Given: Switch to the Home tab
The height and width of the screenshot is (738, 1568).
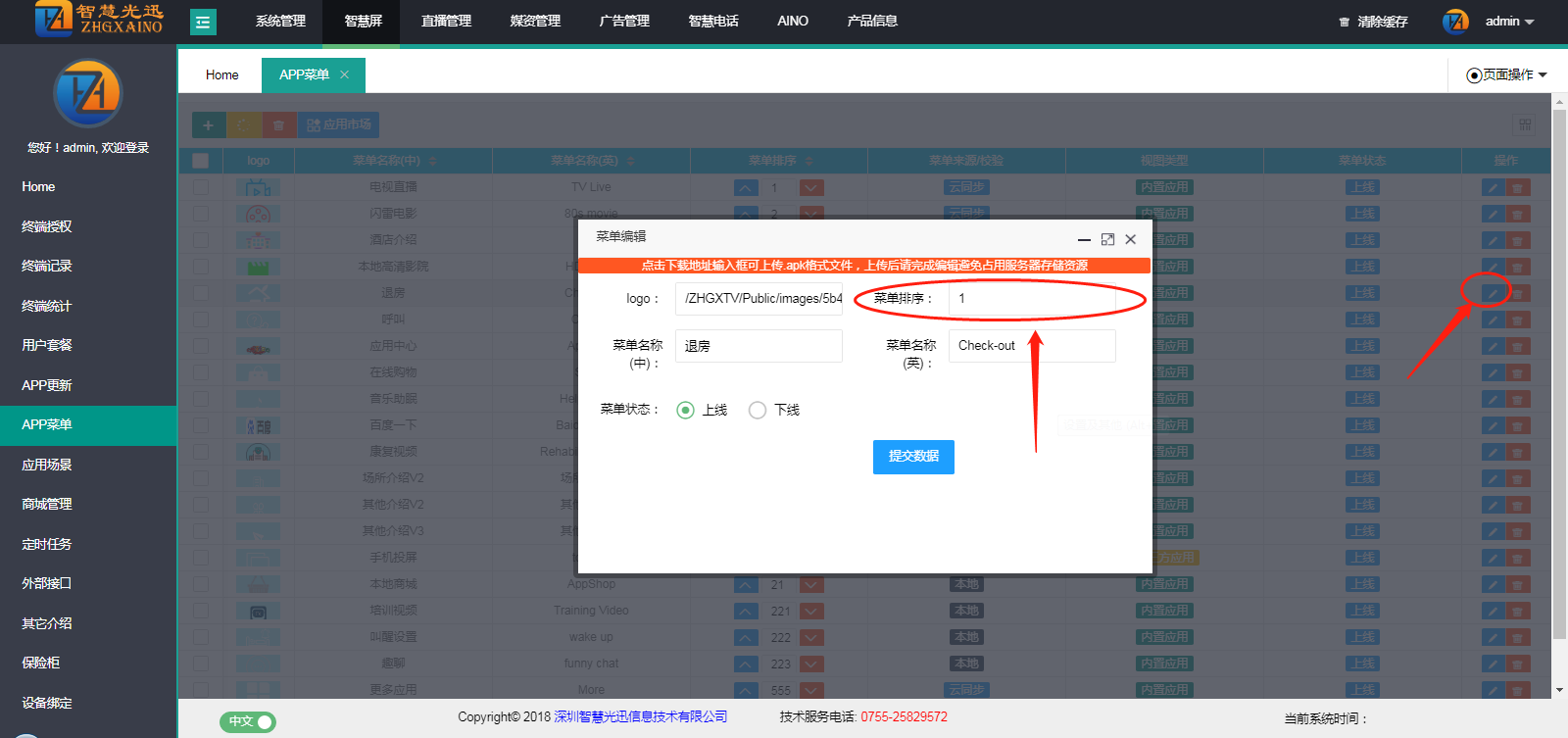Looking at the screenshot, I should (x=221, y=75).
